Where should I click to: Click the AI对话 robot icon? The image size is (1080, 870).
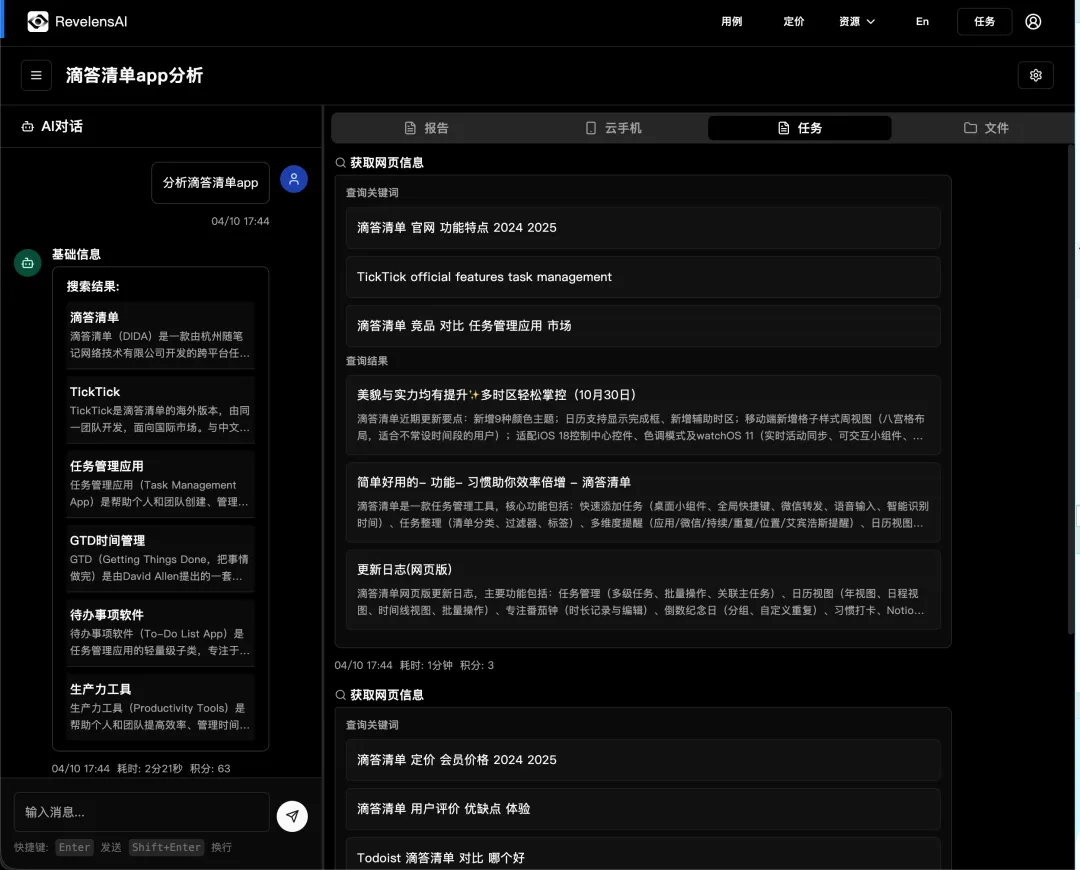coord(28,127)
